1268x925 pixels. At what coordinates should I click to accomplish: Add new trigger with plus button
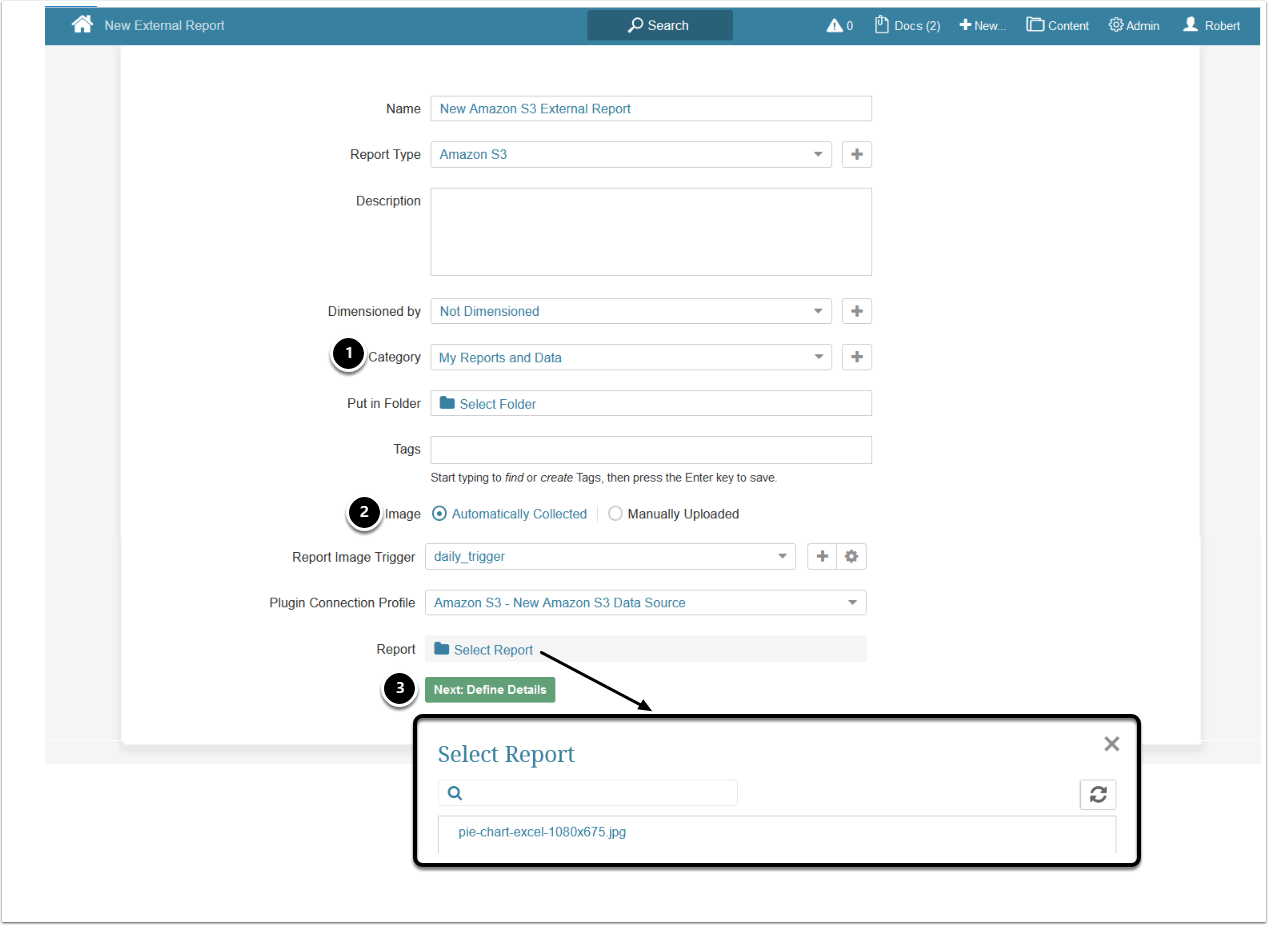[x=822, y=556]
